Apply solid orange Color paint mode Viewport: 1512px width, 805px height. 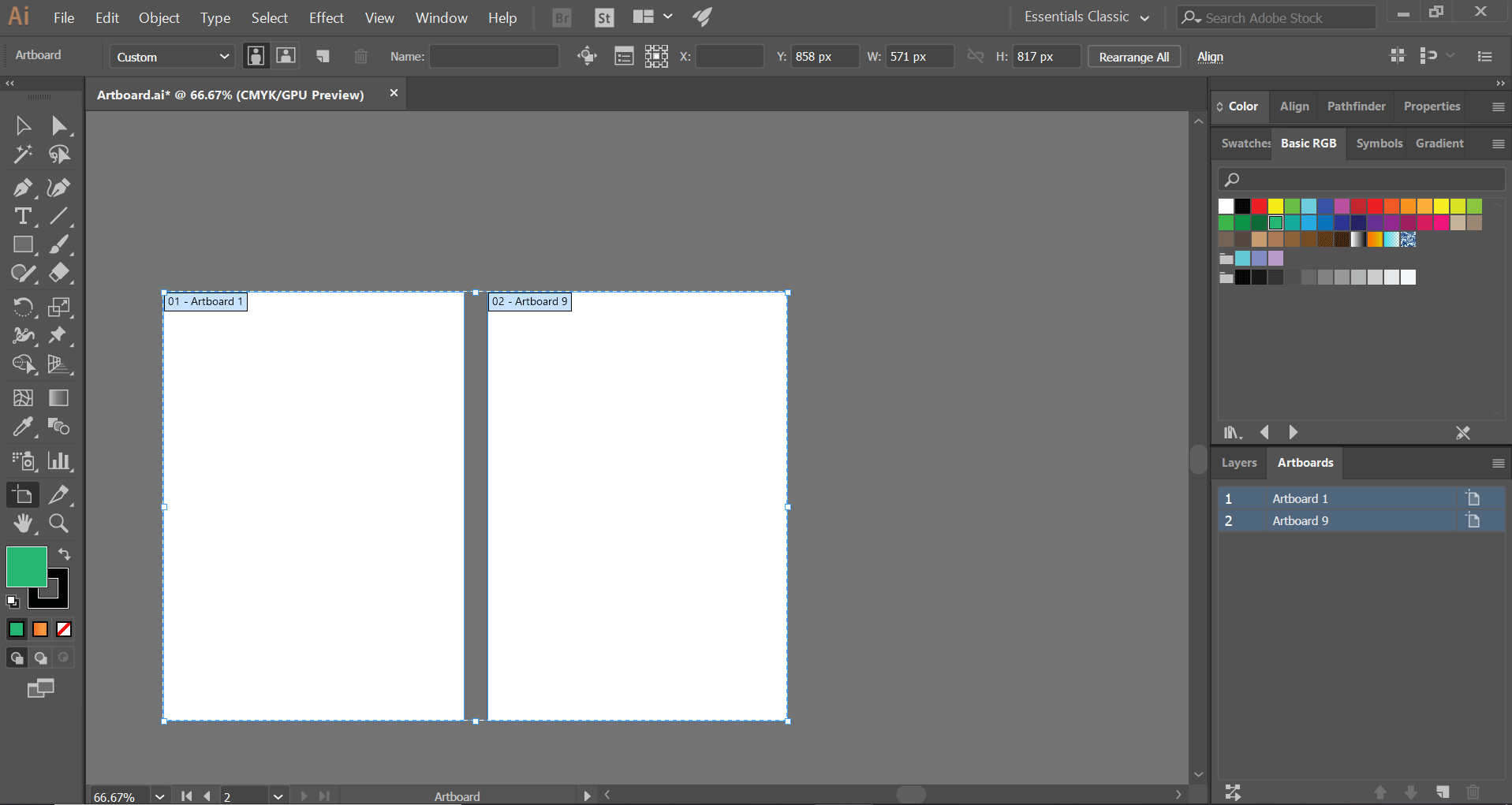40,629
